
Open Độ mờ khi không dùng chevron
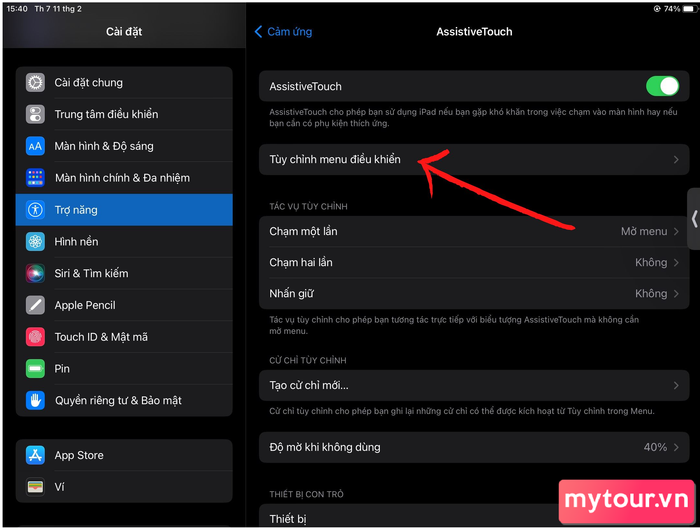pos(676,447)
